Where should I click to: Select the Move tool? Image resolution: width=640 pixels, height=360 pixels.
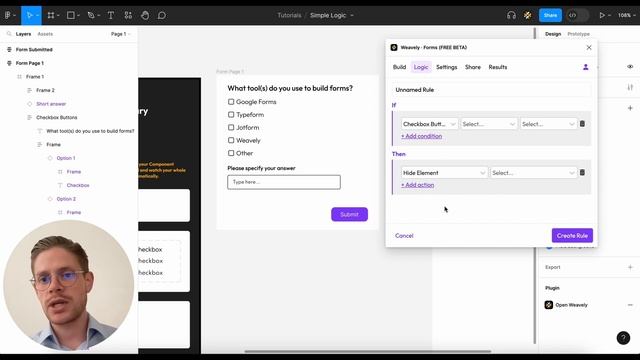coord(29,15)
